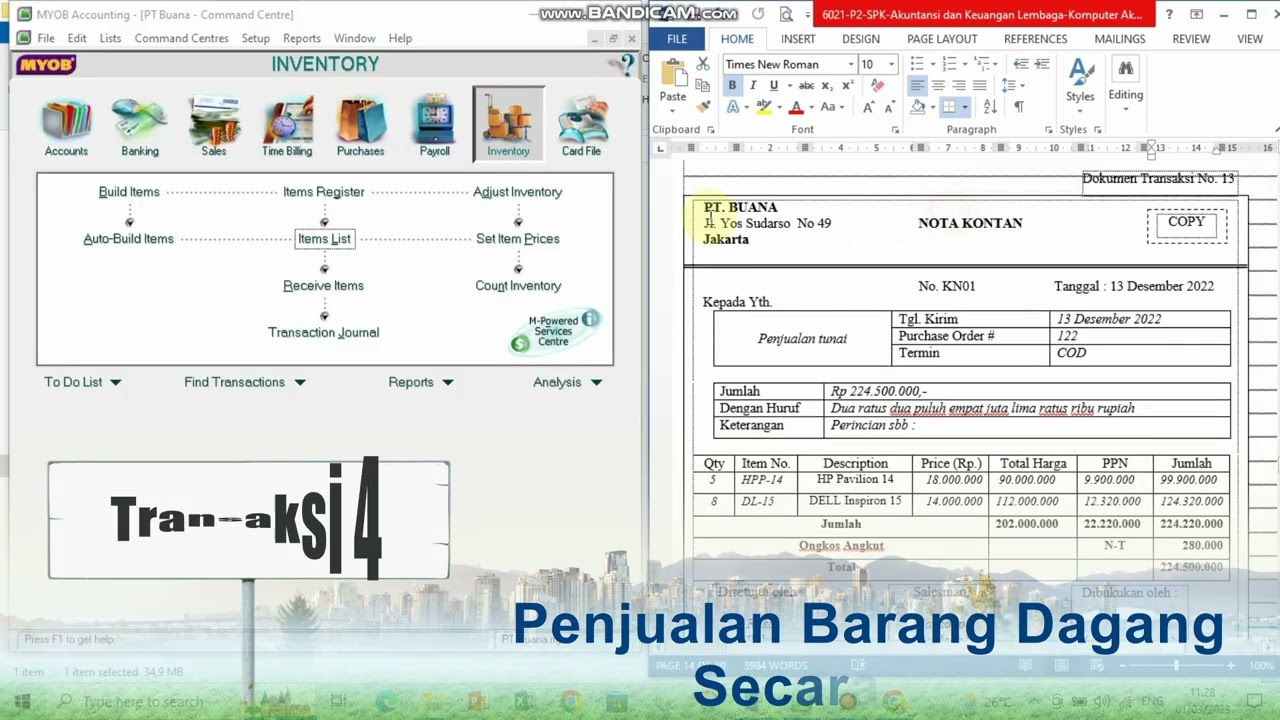Switch to Word MAILINGS tab
This screenshot has height=720, width=1280.
(1120, 39)
